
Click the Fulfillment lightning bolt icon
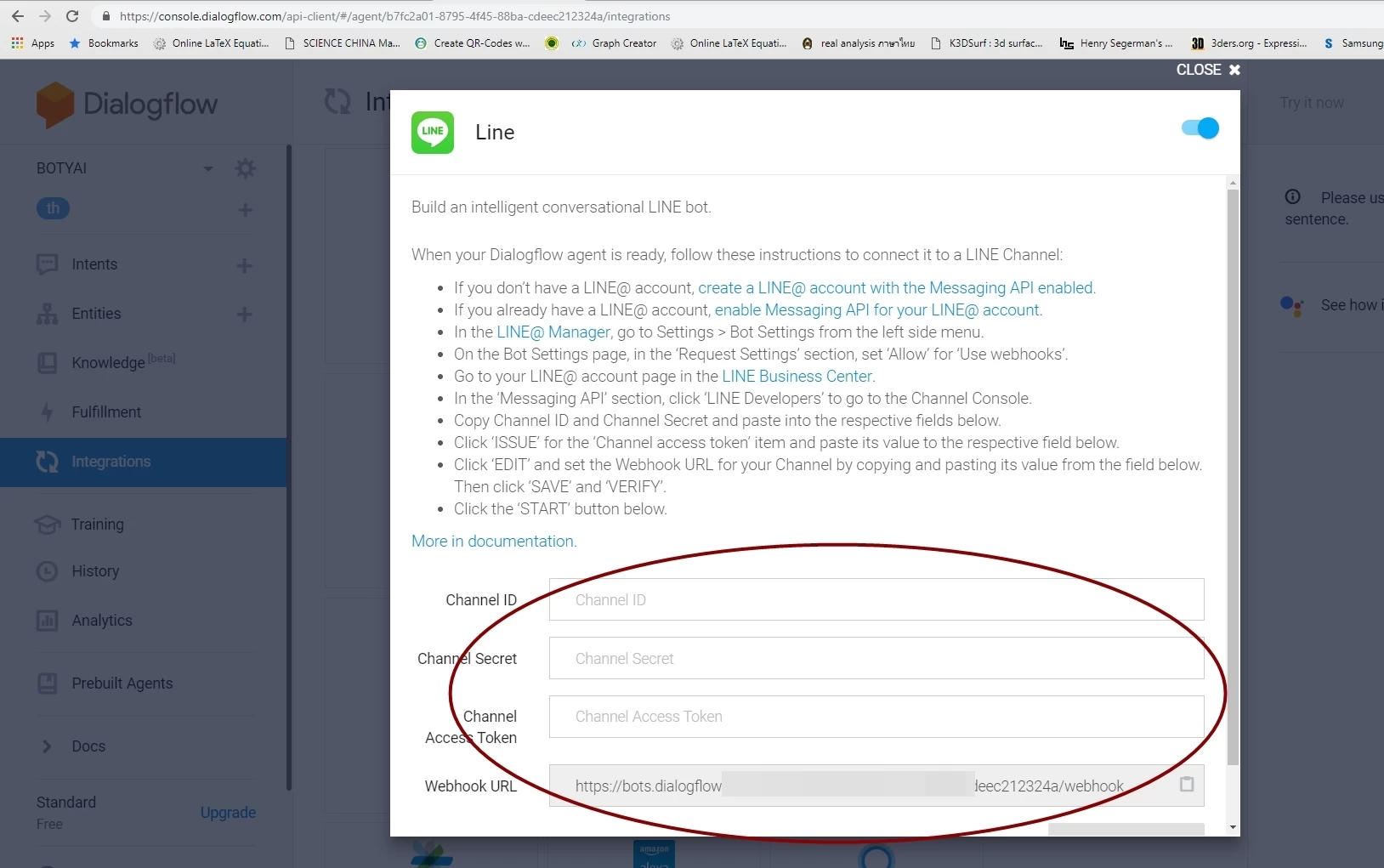[x=48, y=412]
